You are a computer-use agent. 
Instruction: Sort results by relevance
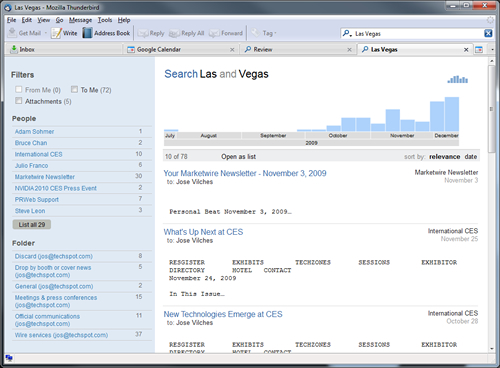pos(444,156)
